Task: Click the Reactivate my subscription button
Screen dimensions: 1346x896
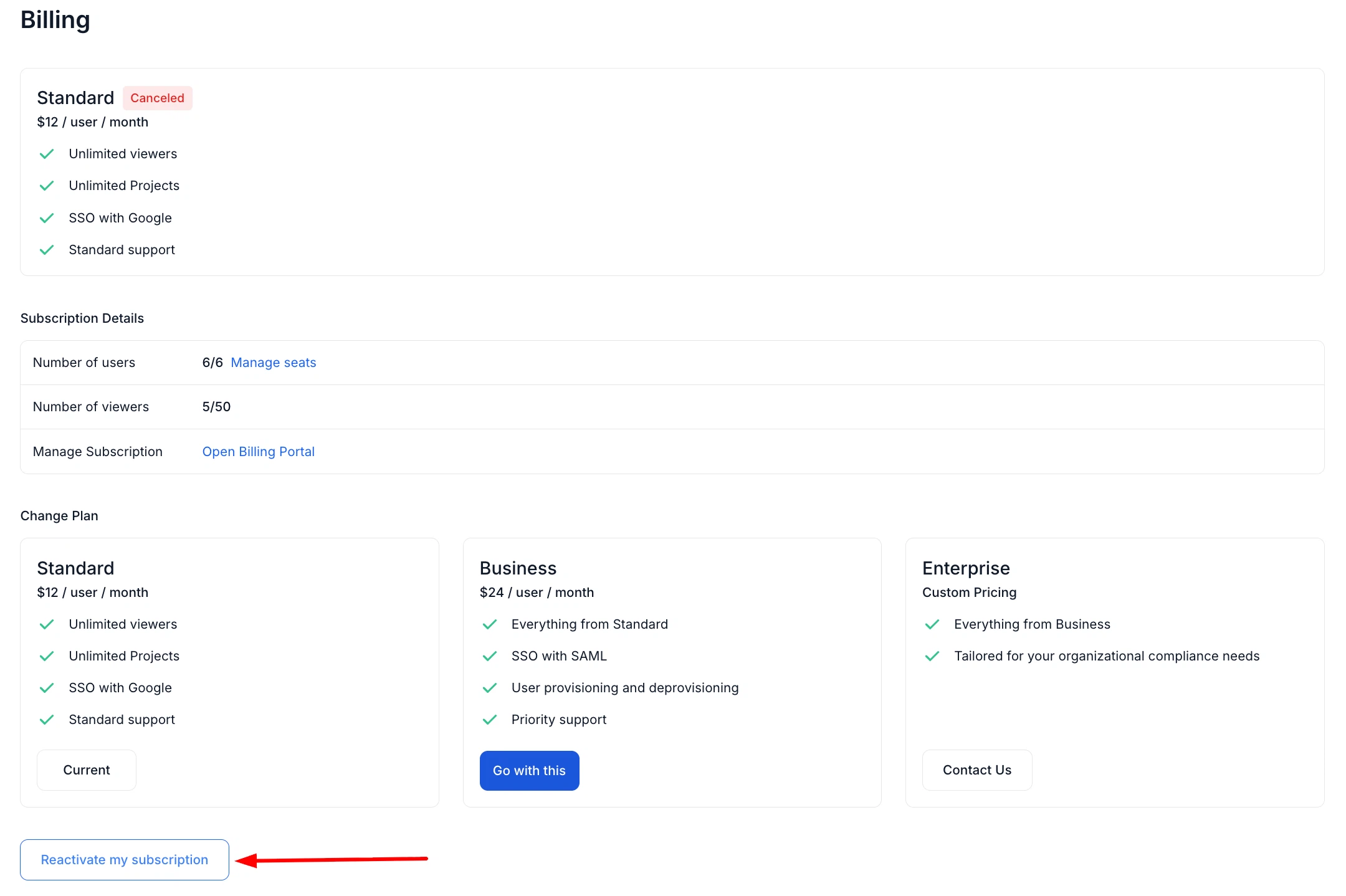Action: click(125, 860)
